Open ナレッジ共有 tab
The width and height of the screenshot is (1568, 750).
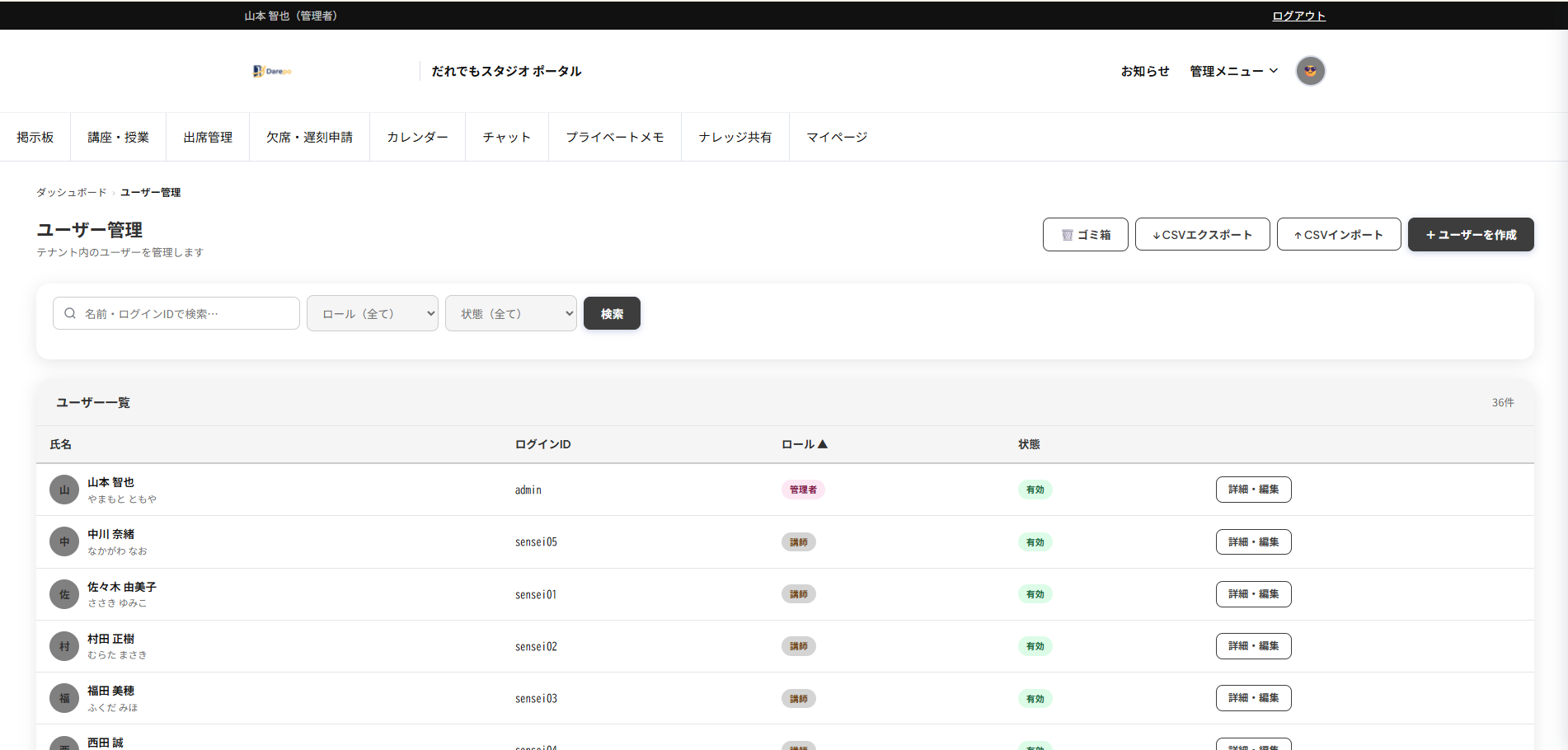(735, 137)
